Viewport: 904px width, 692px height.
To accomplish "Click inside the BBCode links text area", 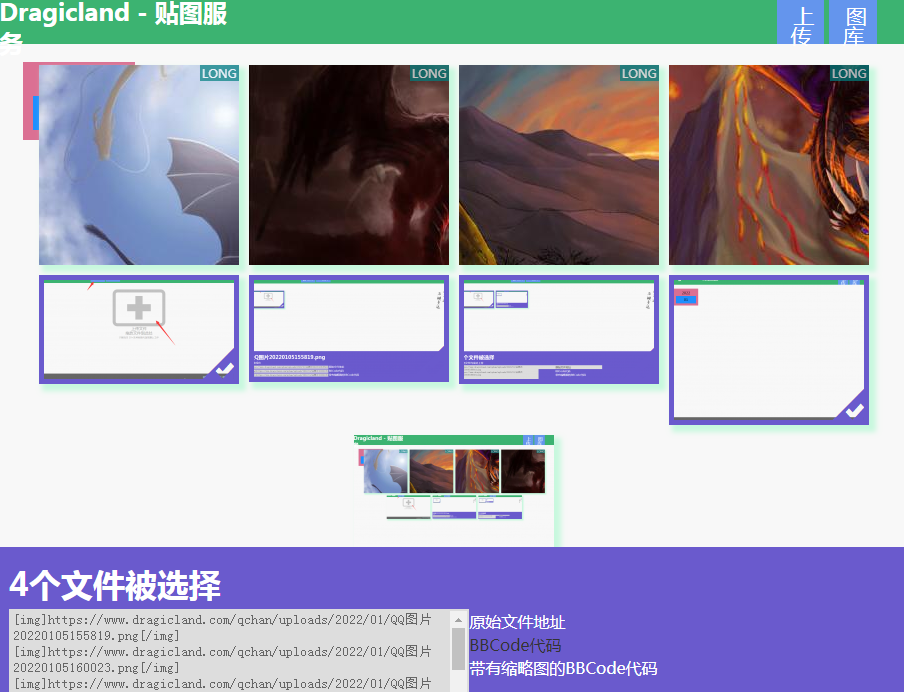I will (x=231, y=650).
